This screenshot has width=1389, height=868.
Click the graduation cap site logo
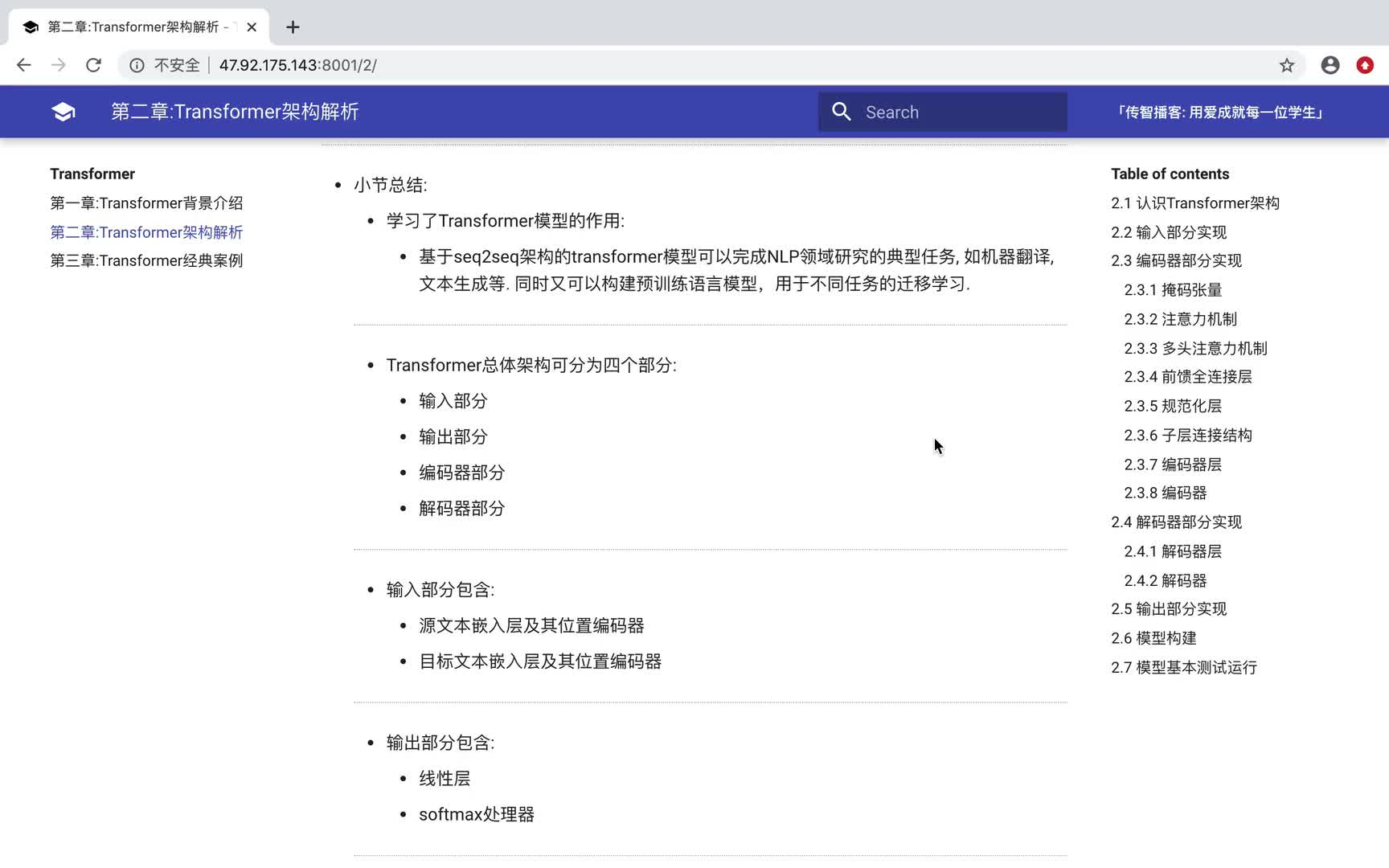tap(64, 112)
